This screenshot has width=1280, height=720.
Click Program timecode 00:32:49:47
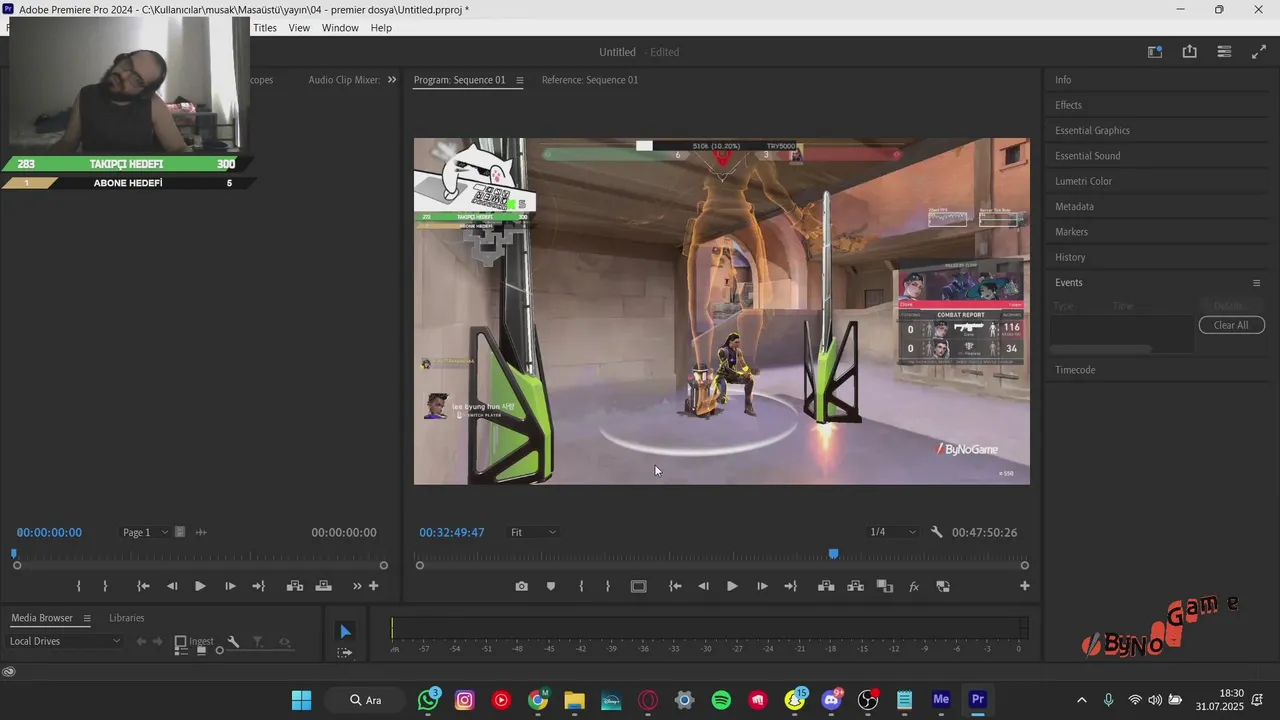tap(452, 532)
